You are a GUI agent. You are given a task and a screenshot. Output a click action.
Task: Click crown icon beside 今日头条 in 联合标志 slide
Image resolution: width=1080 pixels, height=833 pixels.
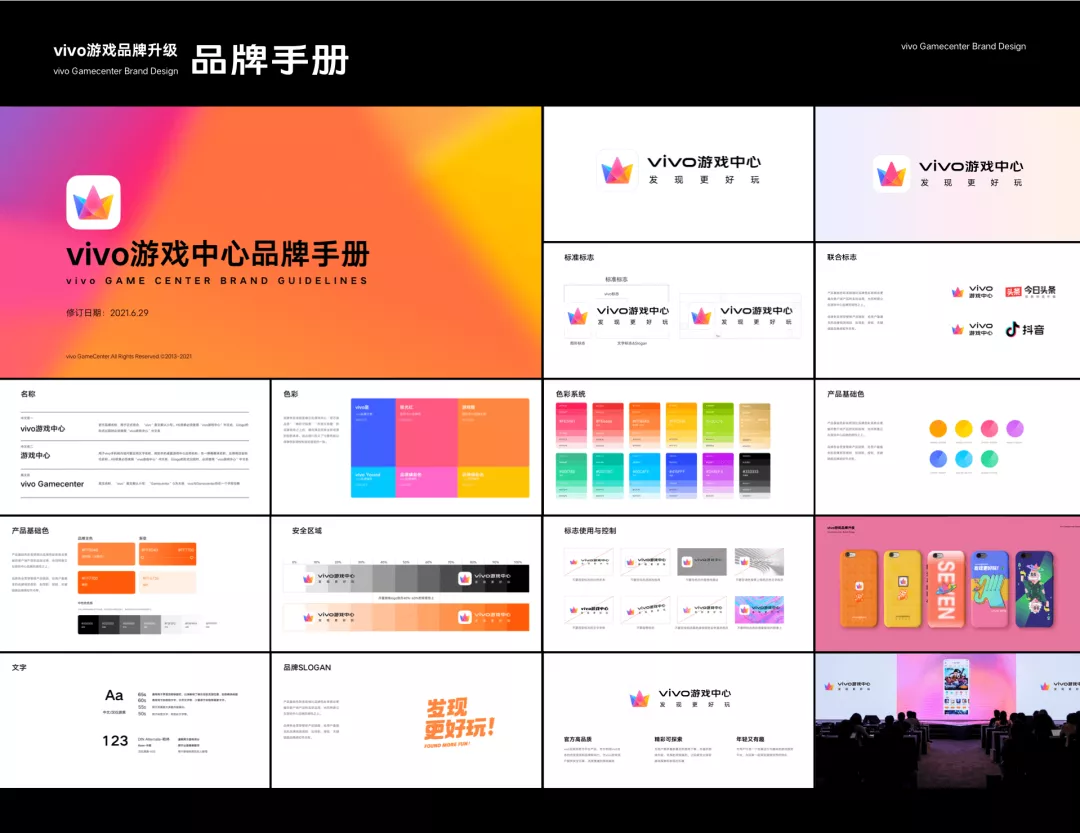pos(957,292)
